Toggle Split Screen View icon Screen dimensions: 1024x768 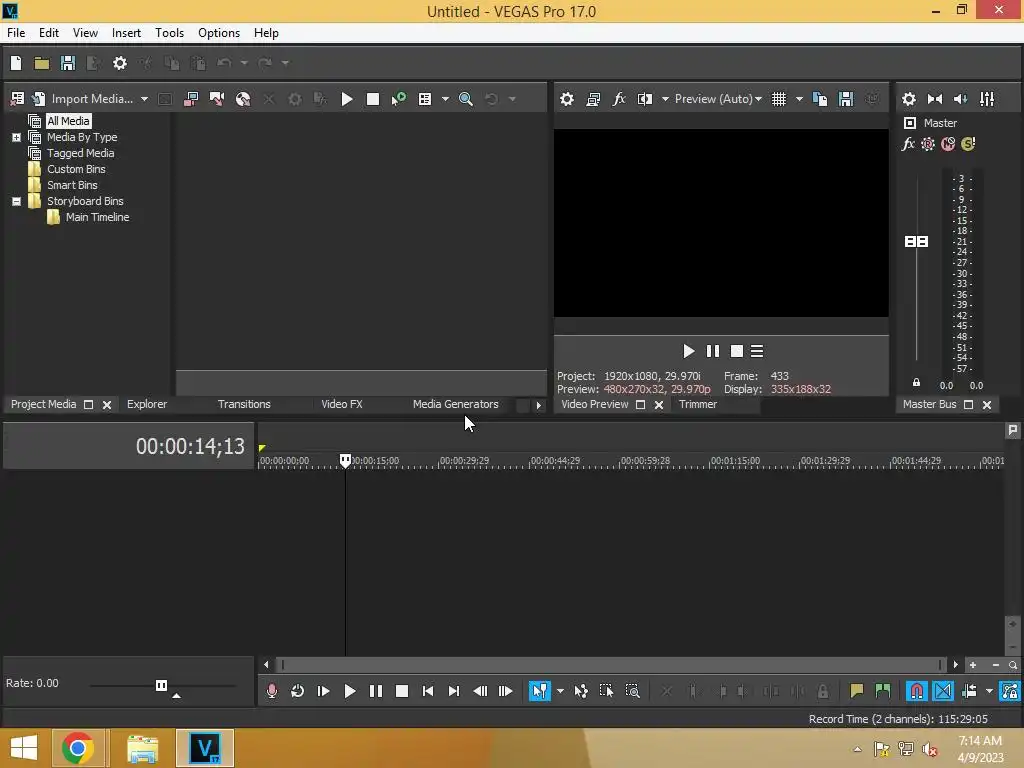click(x=645, y=99)
